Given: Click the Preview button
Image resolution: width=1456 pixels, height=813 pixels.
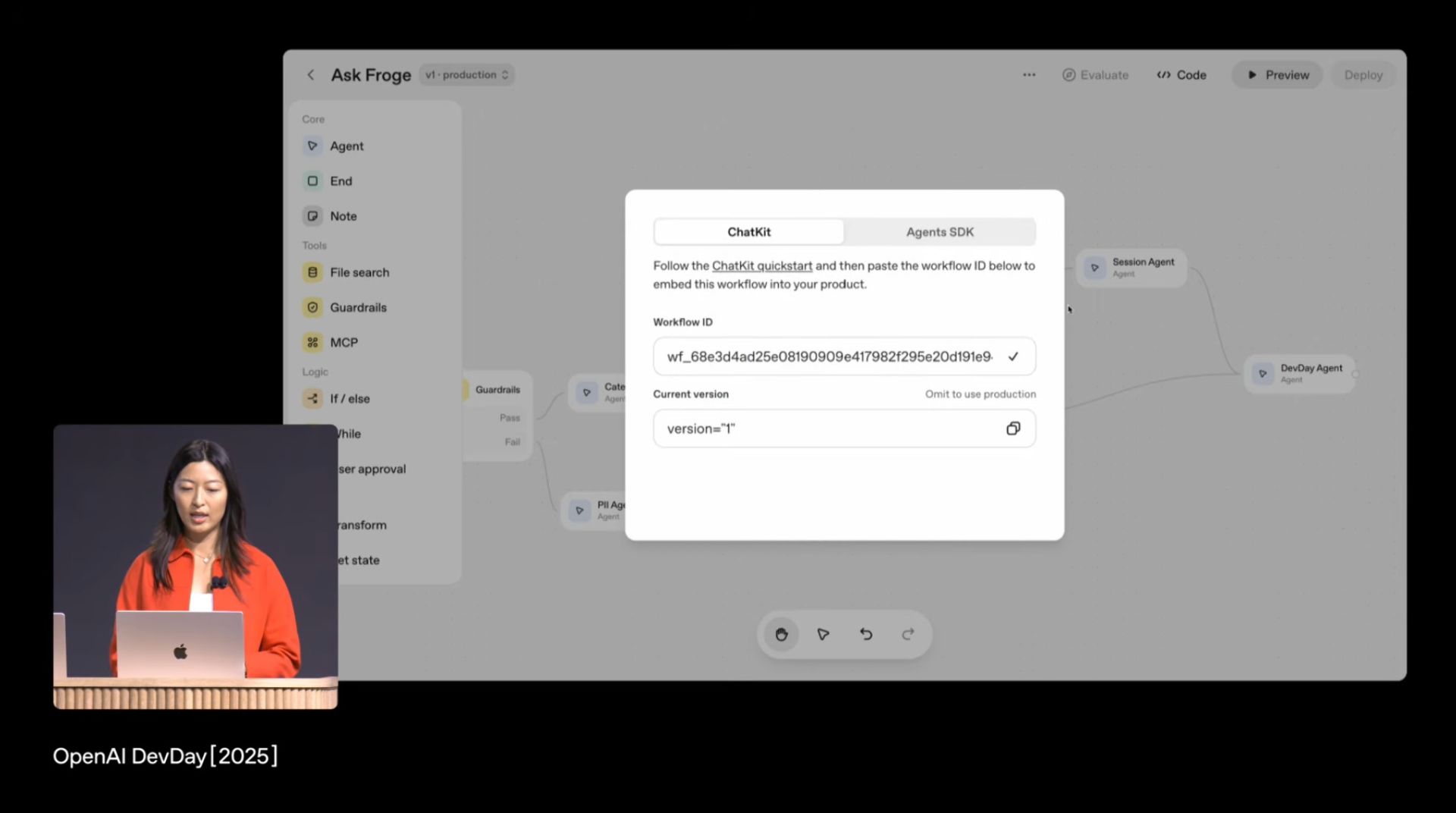Looking at the screenshot, I should point(1277,74).
